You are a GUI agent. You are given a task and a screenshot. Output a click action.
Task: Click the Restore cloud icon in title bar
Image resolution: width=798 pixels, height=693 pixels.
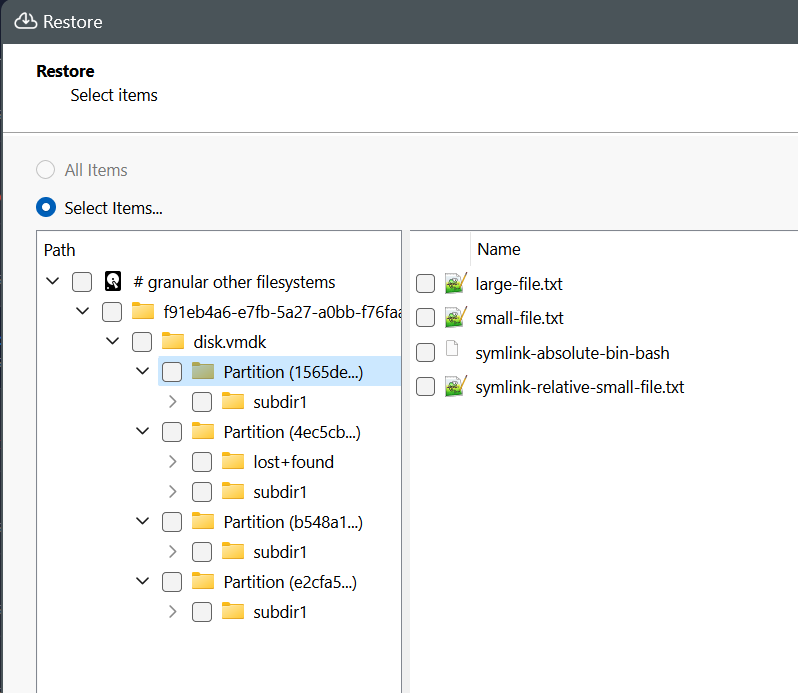[x=25, y=21]
